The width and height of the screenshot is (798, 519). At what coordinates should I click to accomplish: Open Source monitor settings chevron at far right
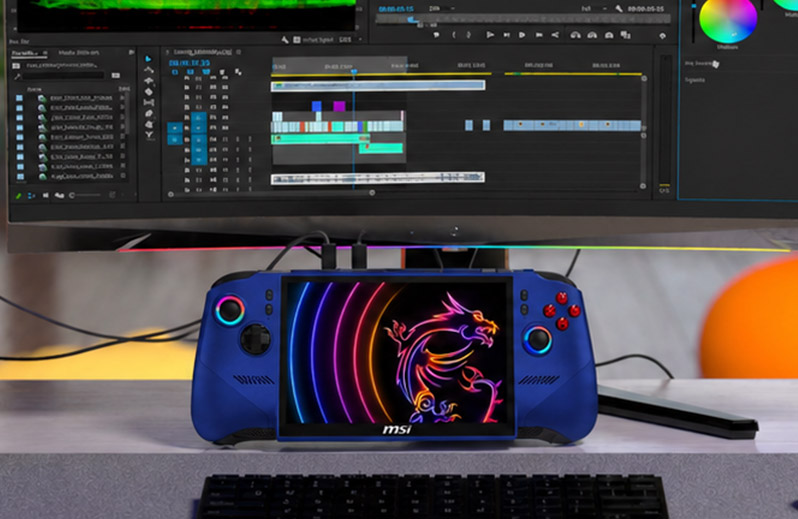click(360, 40)
